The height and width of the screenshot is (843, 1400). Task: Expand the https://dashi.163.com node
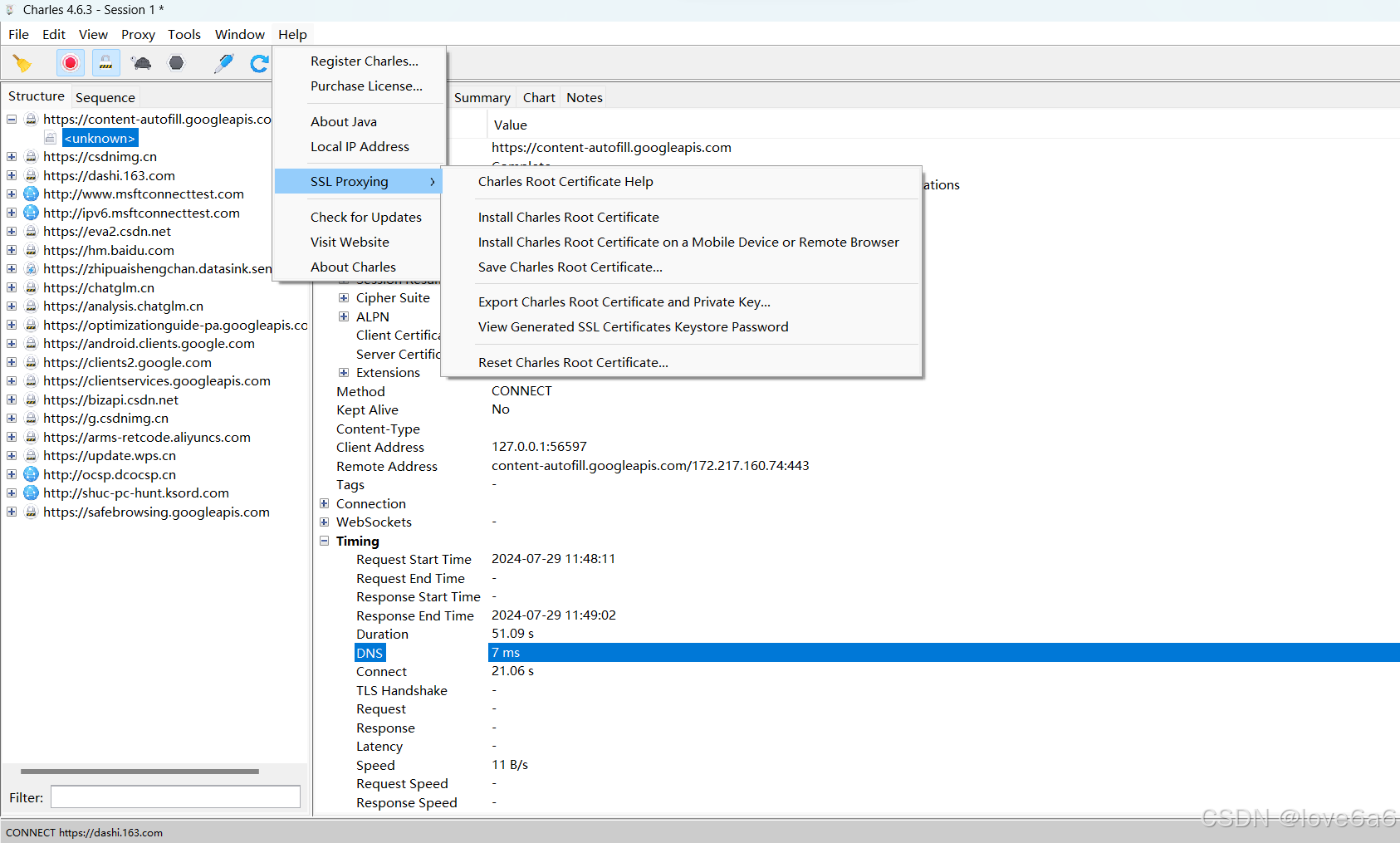12,175
